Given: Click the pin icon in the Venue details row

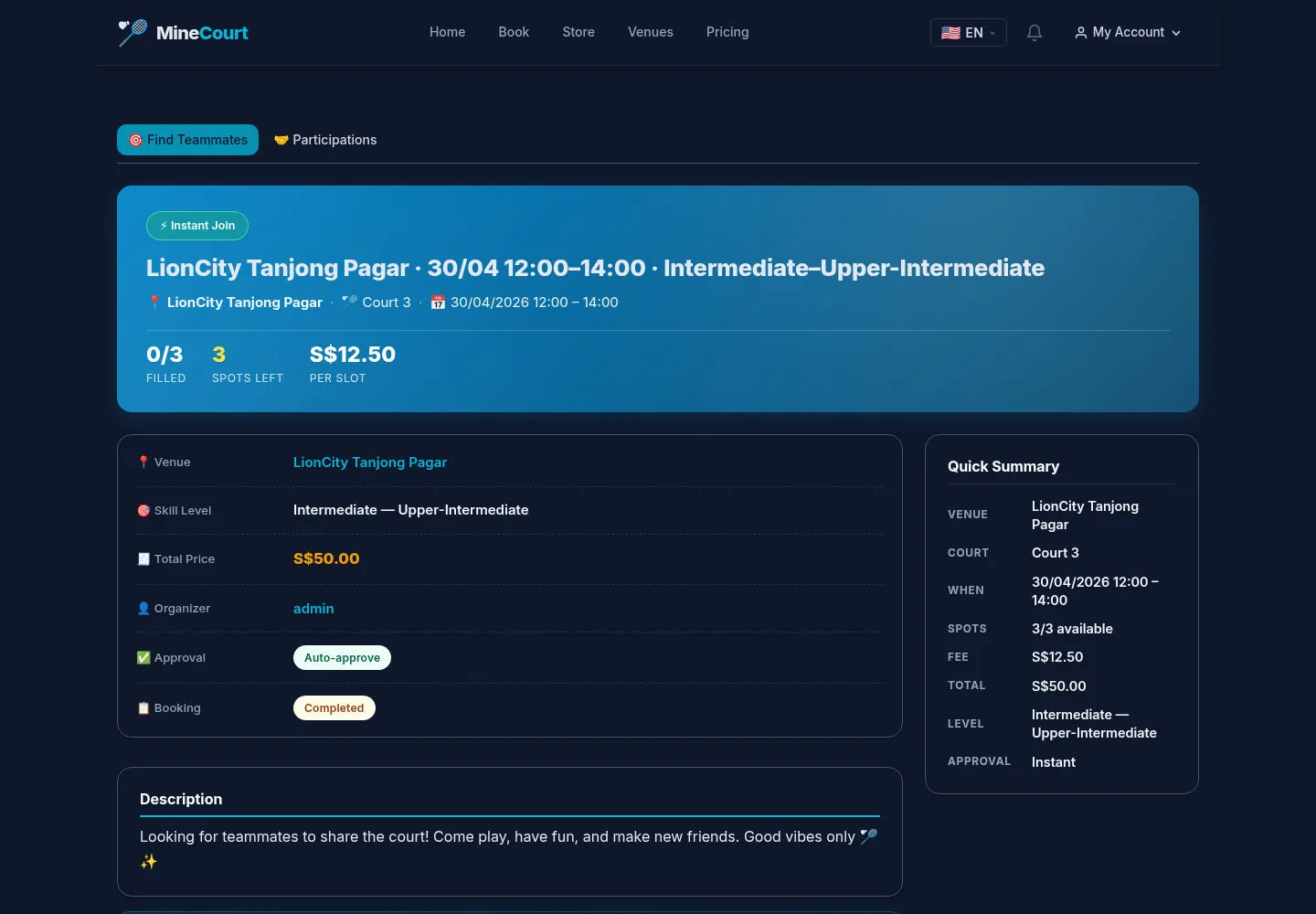Looking at the screenshot, I should pos(143,462).
